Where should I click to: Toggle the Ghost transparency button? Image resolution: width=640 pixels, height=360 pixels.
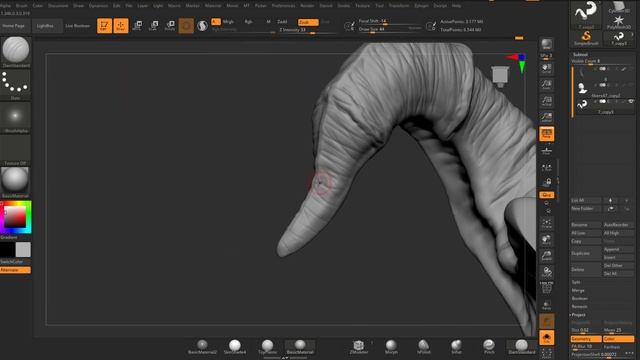pos(547,321)
